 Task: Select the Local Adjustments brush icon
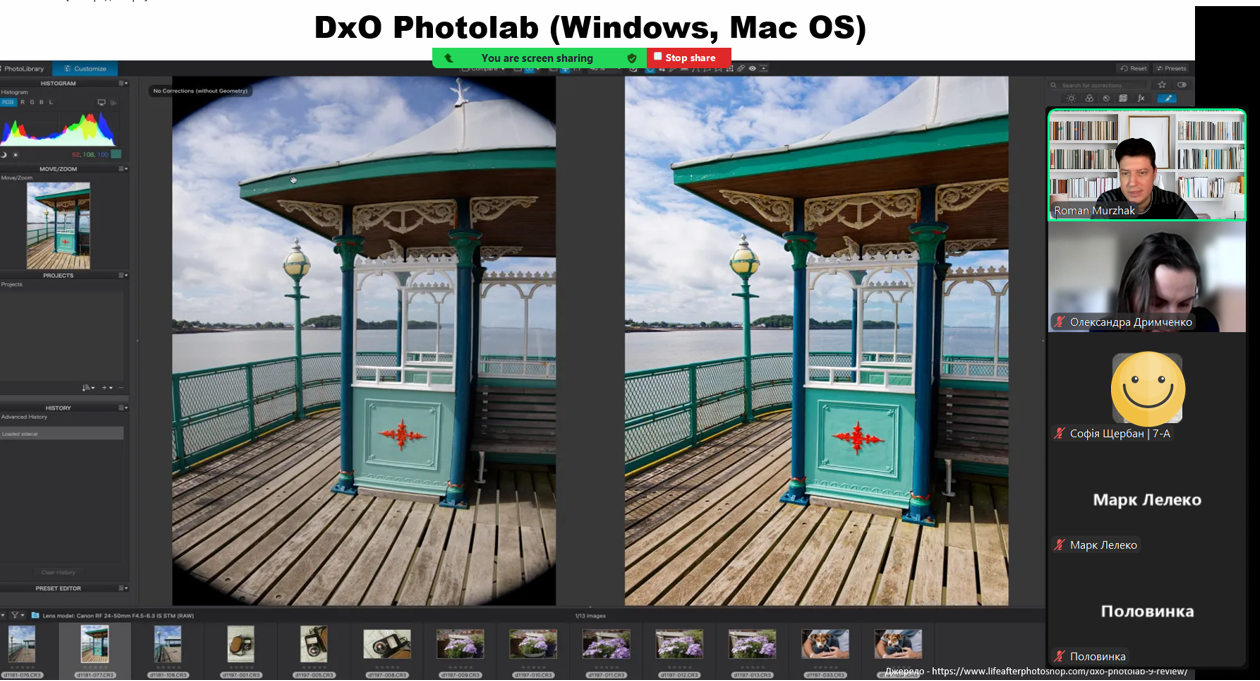[1167, 99]
